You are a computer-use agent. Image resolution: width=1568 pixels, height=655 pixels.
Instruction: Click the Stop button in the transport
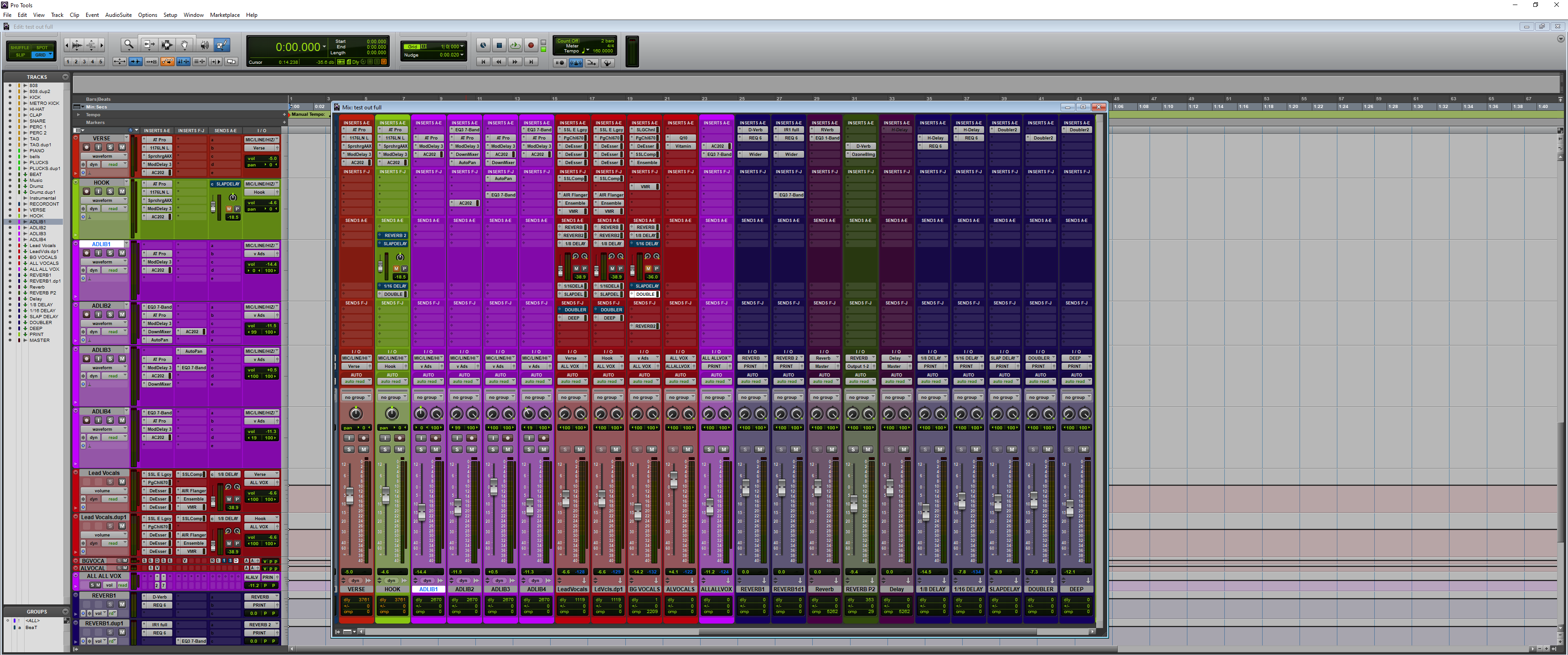pos(500,46)
